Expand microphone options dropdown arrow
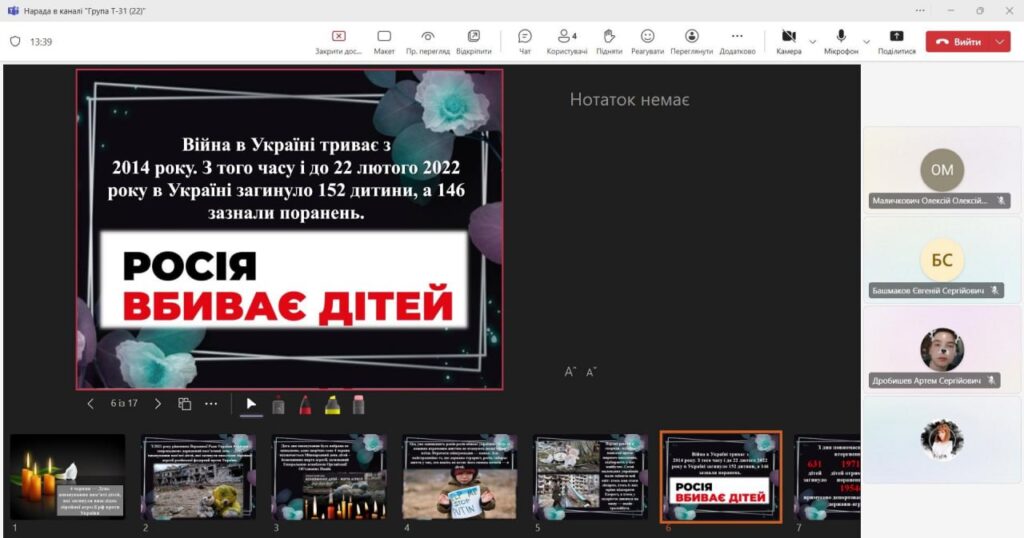 (866, 42)
